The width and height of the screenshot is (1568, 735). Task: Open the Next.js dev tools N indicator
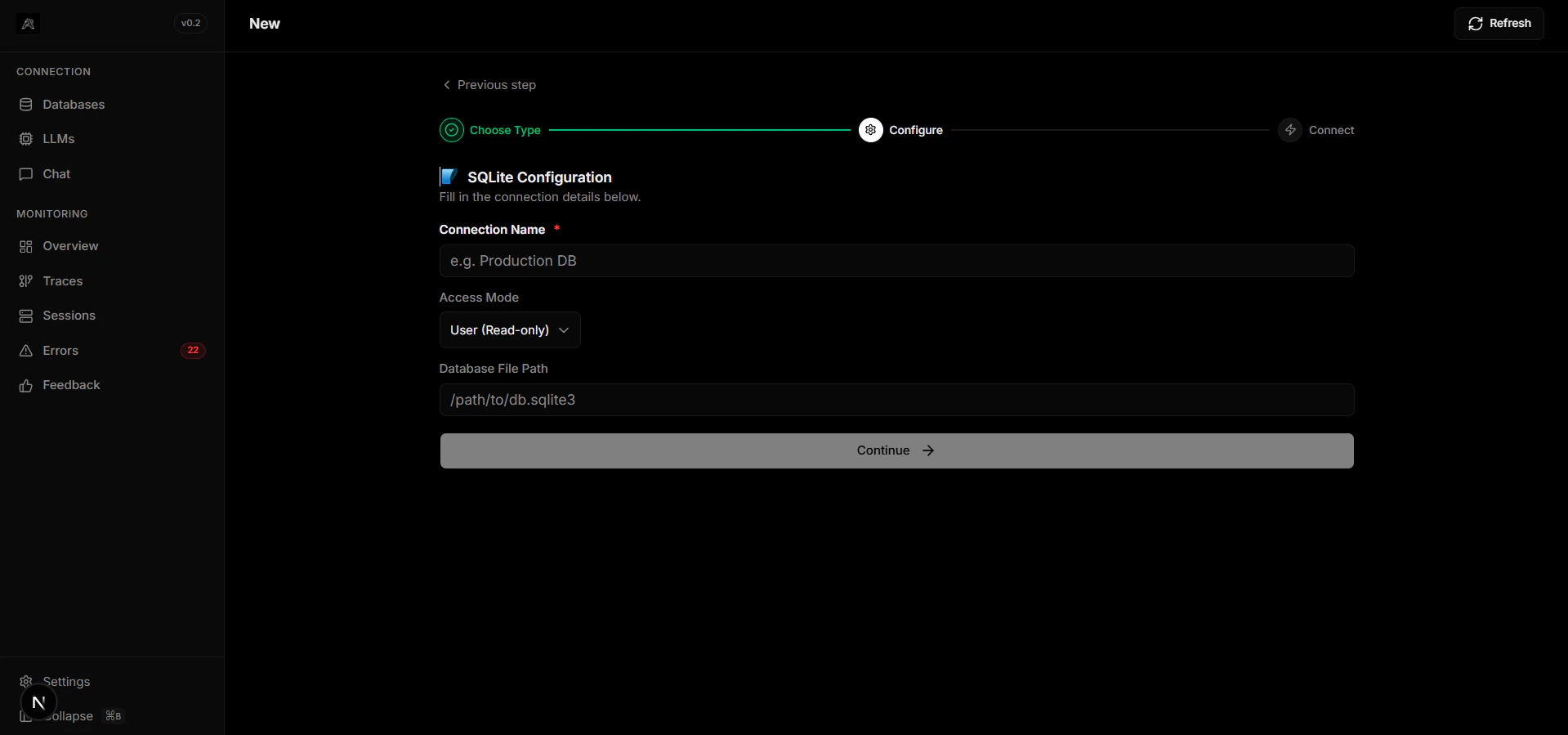(x=38, y=702)
